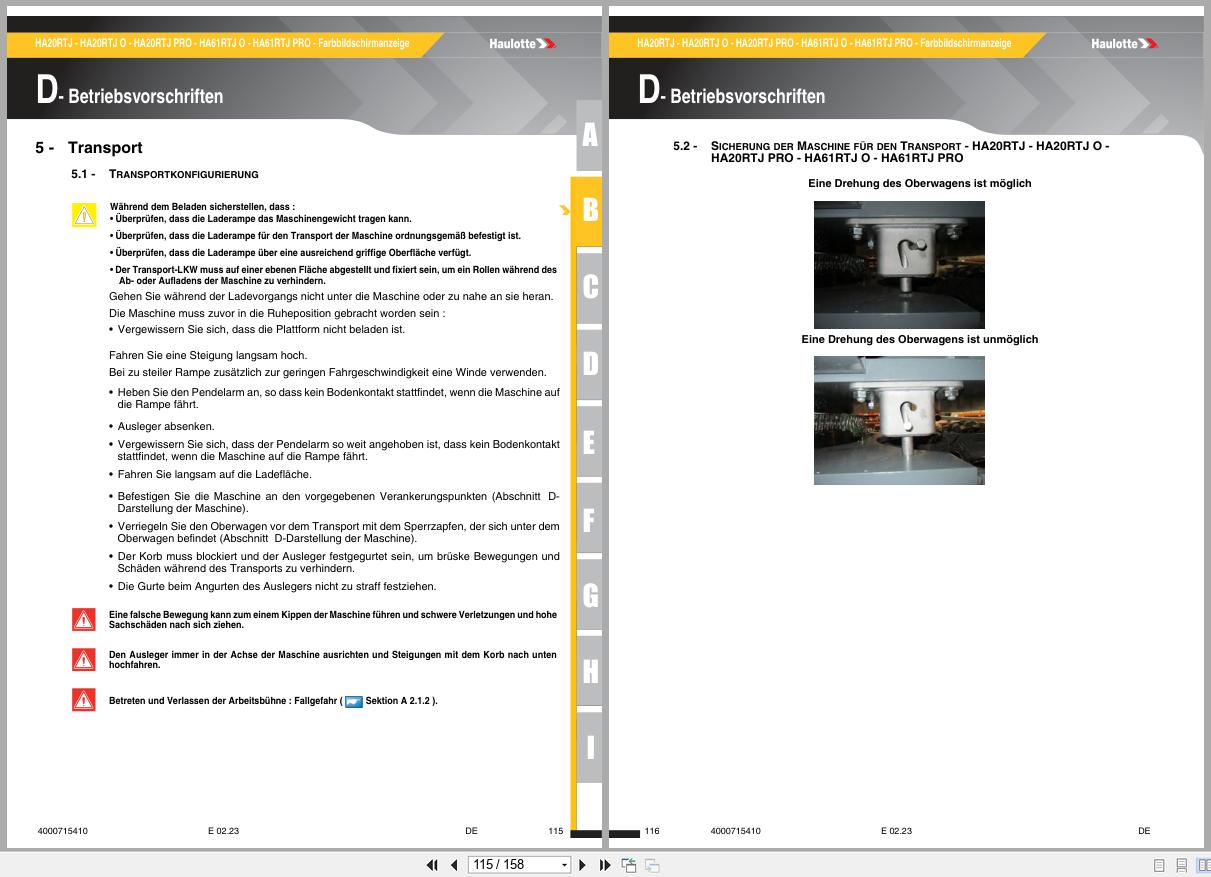Switch to two-page facing view
The height and width of the screenshot is (877, 1211).
tap(1203, 866)
